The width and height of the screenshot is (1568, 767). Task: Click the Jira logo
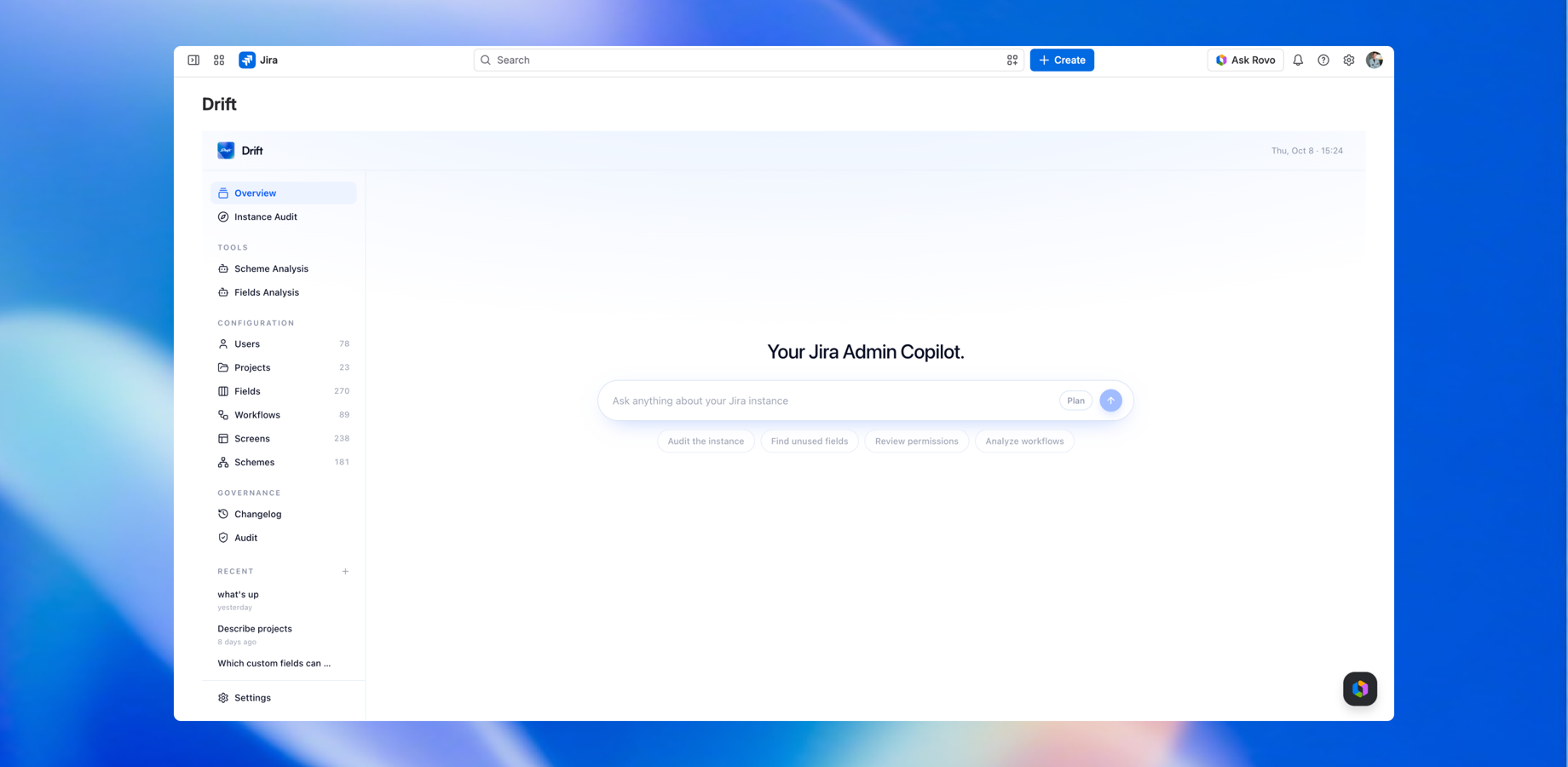258,60
